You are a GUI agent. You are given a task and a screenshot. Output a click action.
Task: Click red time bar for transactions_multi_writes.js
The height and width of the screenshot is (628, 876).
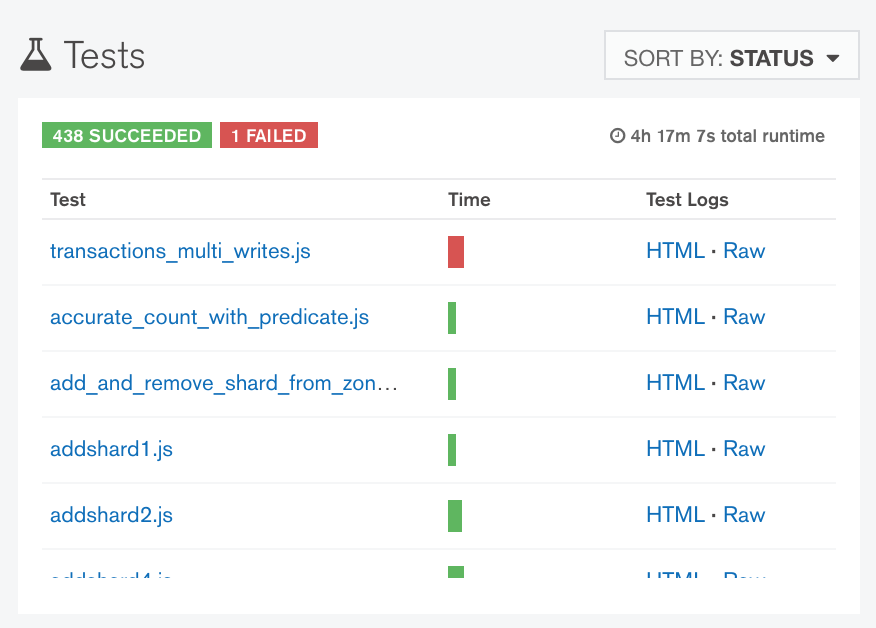(x=456, y=252)
